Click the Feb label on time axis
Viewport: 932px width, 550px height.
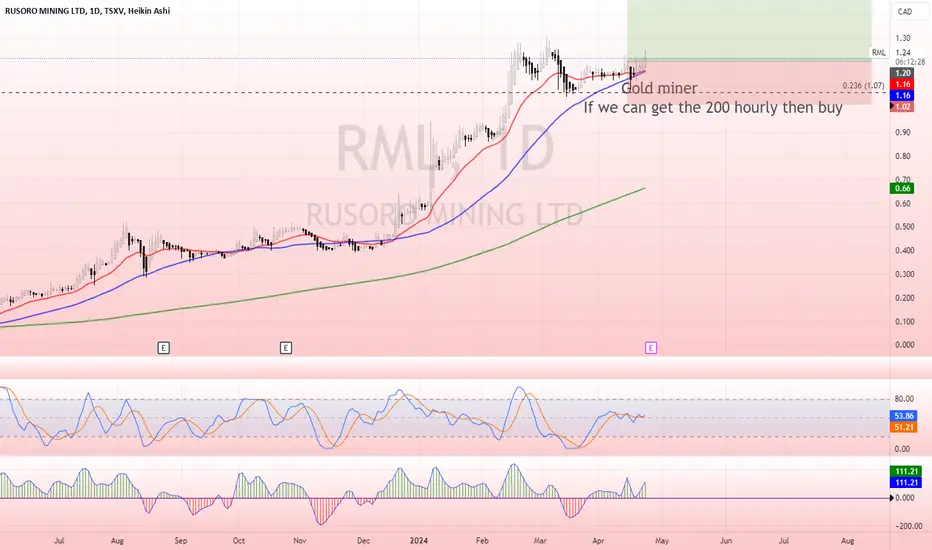pyautogui.click(x=482, y=540)
